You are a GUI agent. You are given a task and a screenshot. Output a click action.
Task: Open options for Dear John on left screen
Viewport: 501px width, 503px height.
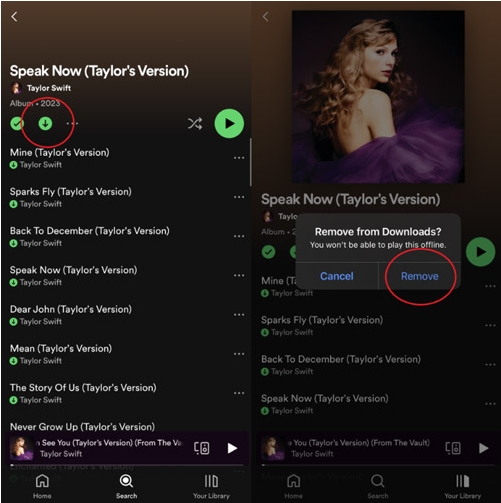click(x=239, y=315)
